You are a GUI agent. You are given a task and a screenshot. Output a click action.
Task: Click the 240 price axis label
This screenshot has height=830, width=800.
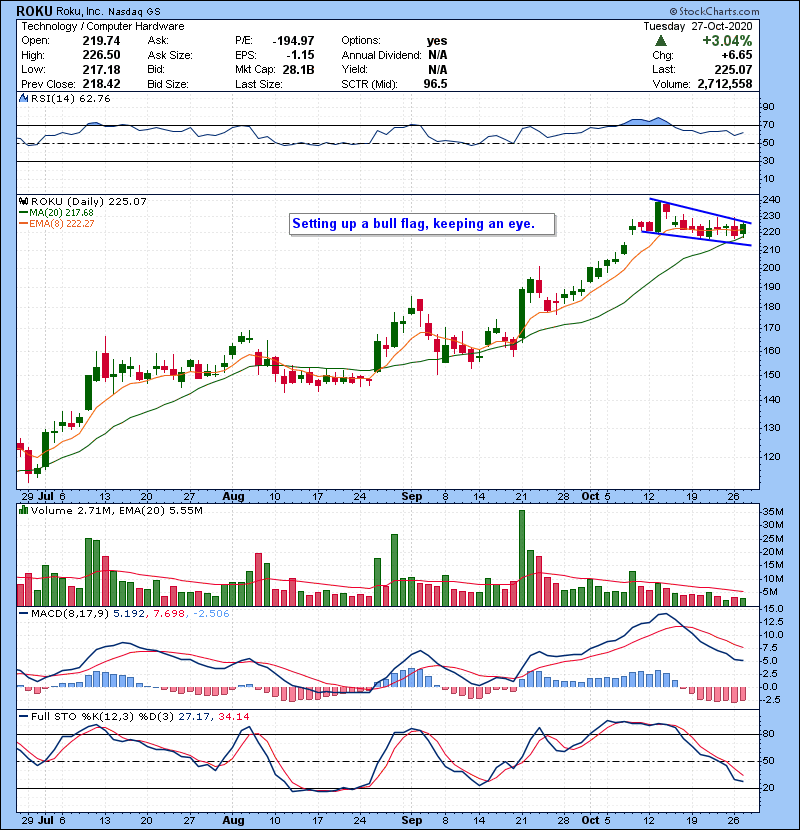[771, 200]
